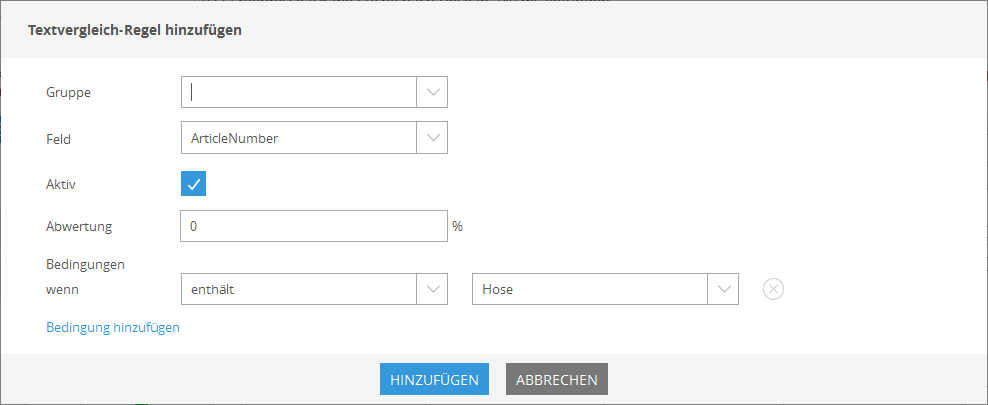Click the 'Feld' label text
Screen dimensions: 988x405
click(x=58, y=139)
